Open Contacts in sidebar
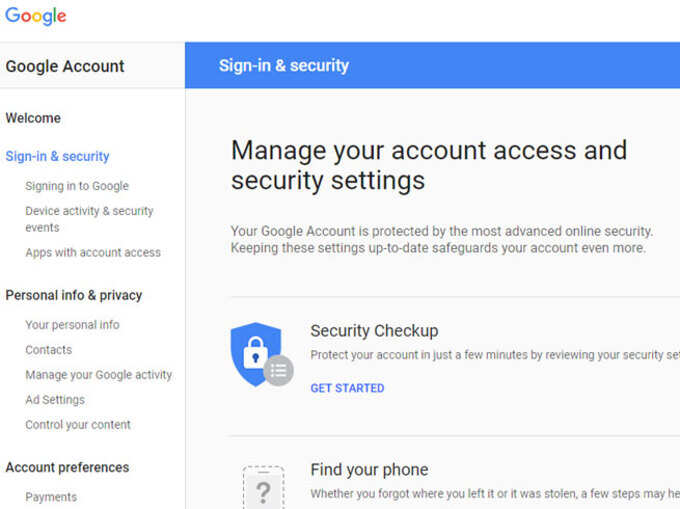This screenshot has height=509, width=680. point(49,350)
